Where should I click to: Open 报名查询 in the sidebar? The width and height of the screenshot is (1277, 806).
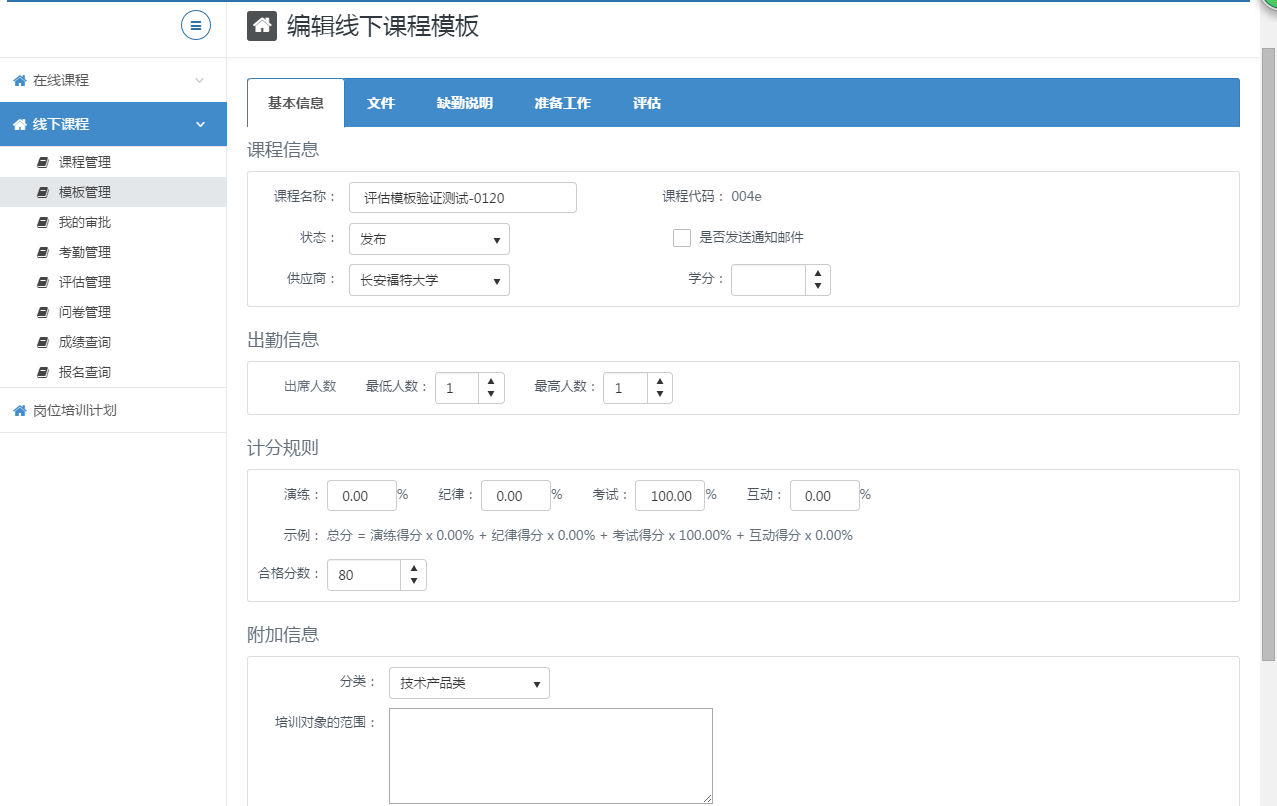(x=85, y=372)
